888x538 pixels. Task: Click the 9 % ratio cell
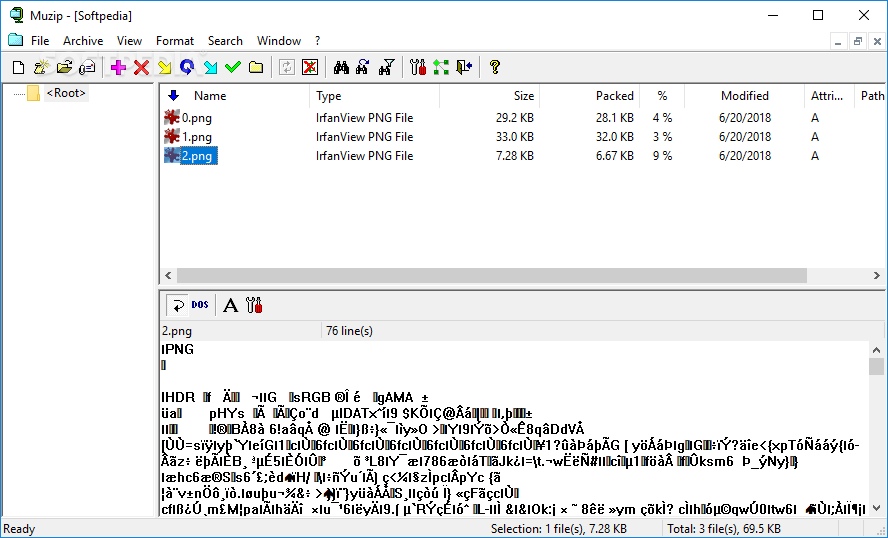(x=662, y=156)
